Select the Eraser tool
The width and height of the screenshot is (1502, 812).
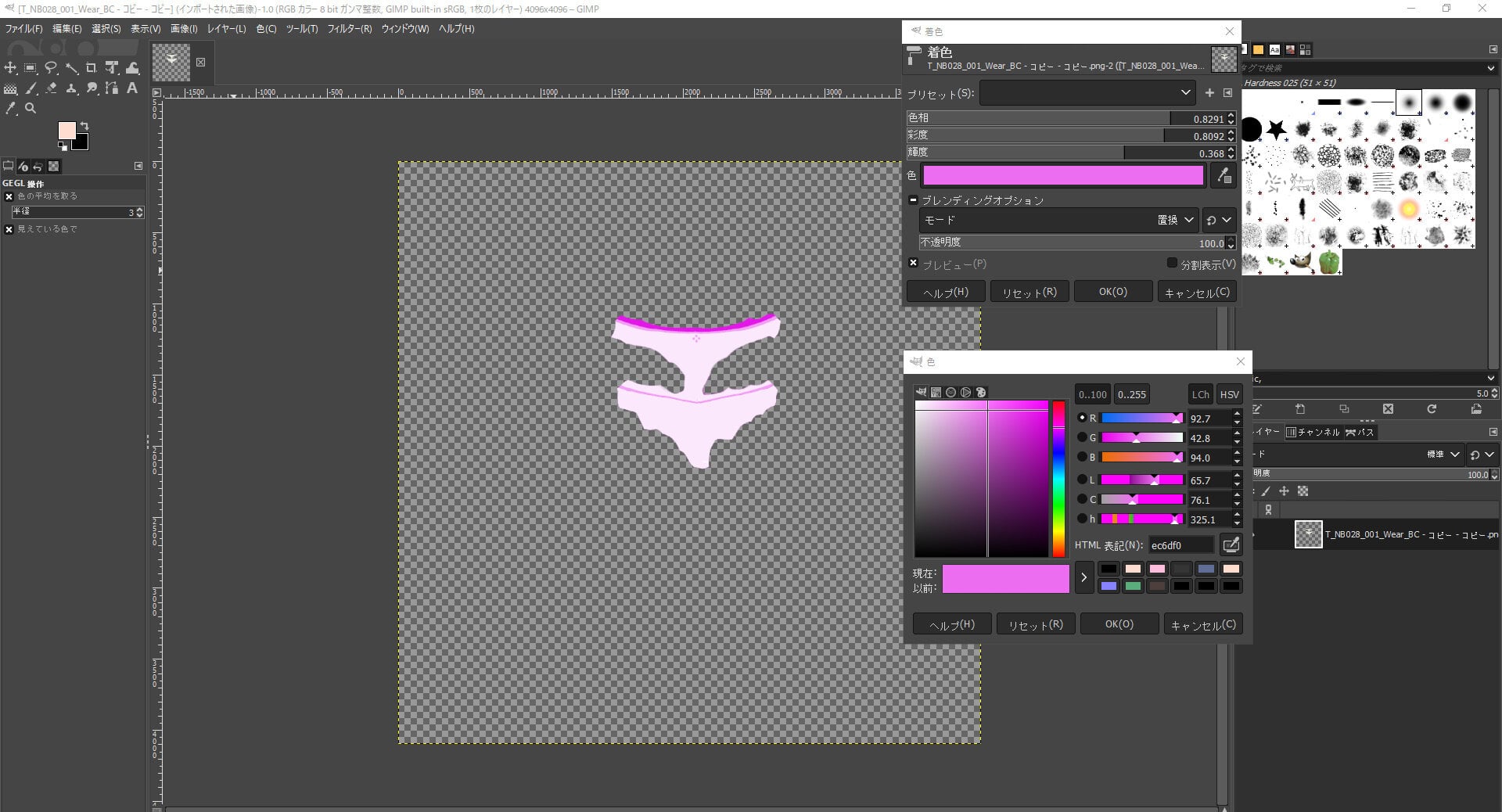pyautogui.click(x=51, y=88)
